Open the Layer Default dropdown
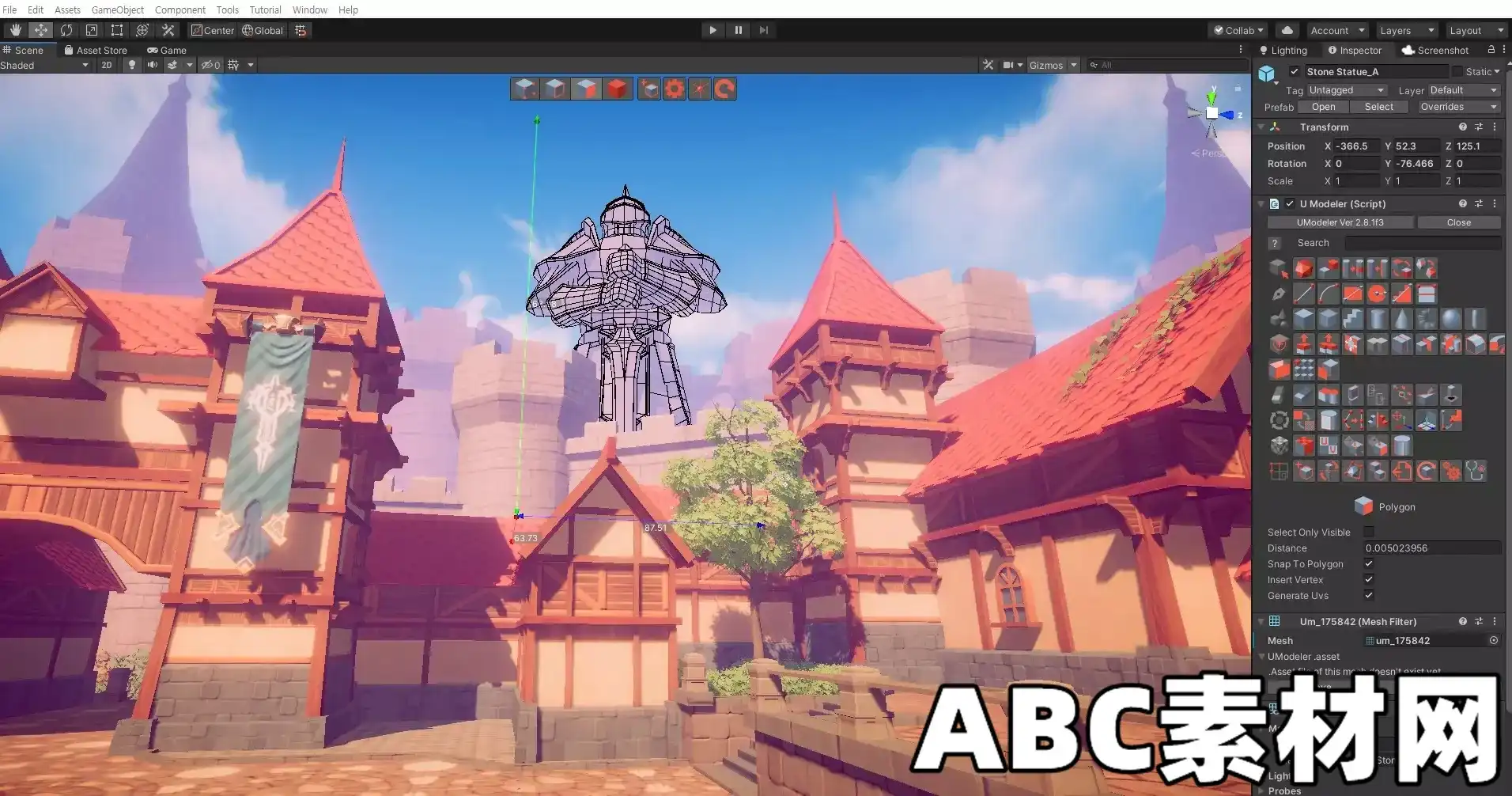1512x796 pixels. point(1464,90)
